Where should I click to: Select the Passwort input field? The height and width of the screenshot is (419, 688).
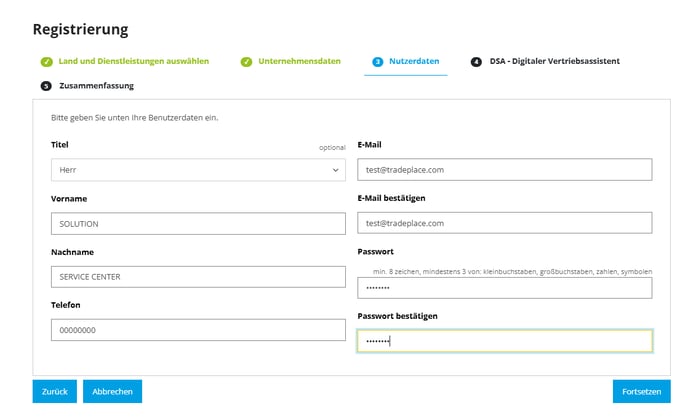(505, 288)
